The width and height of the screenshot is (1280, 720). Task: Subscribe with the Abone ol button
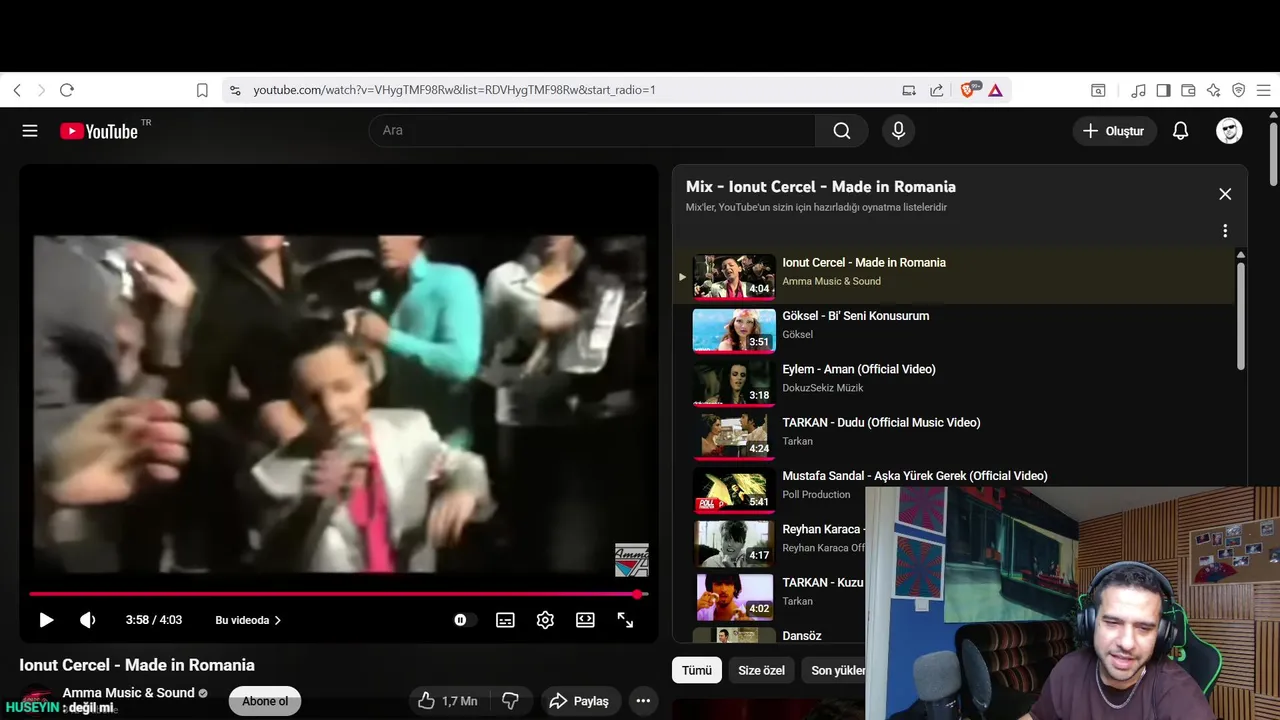[x=265, y=701]
